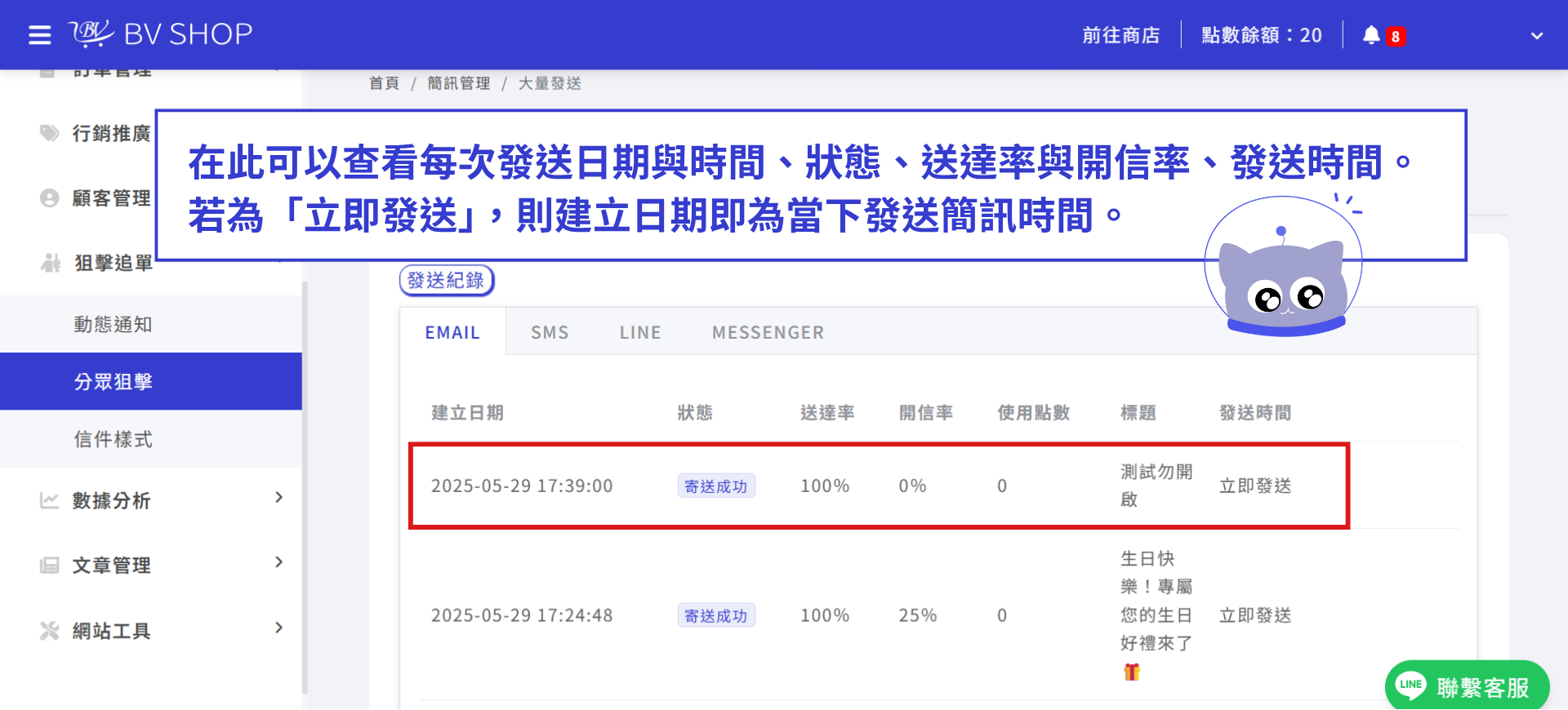
Task: Click 顧客管理 person icon in sidebar
Action: coord(50,198)
